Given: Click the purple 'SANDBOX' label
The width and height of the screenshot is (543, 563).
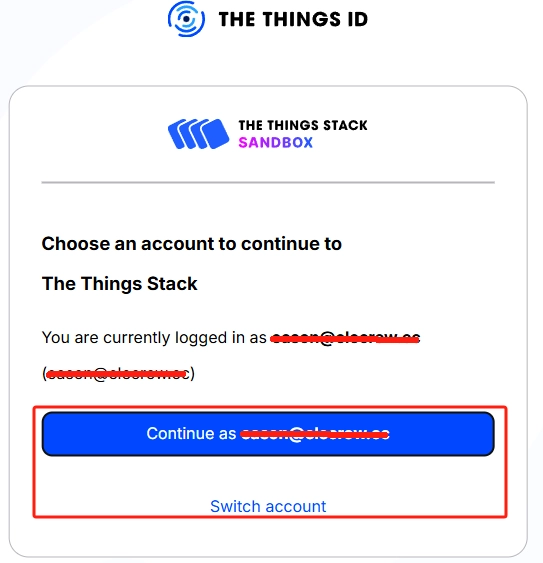Looking at the screenshot, I should [275, 143].
